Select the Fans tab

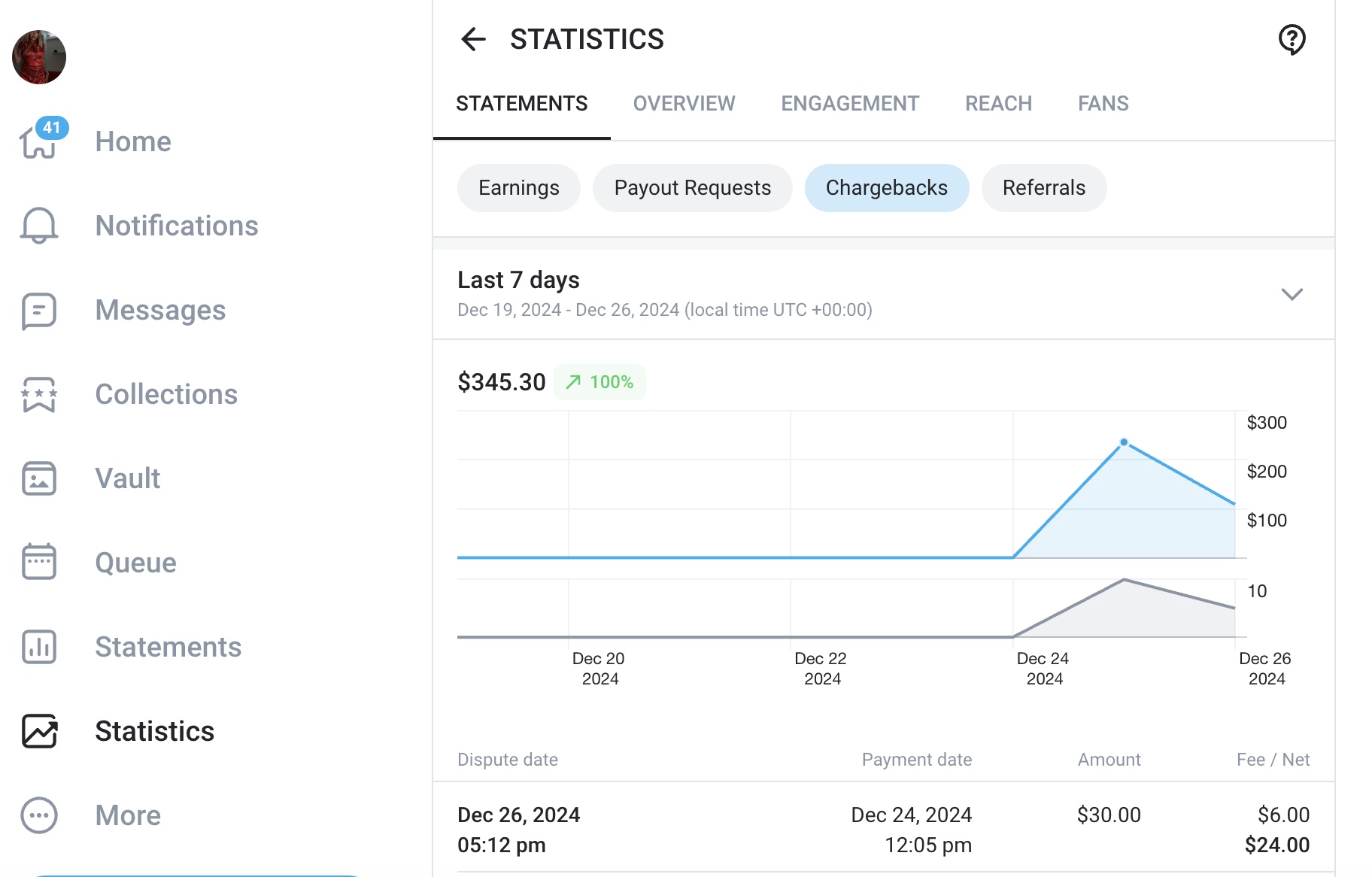tap(1103, 104)
